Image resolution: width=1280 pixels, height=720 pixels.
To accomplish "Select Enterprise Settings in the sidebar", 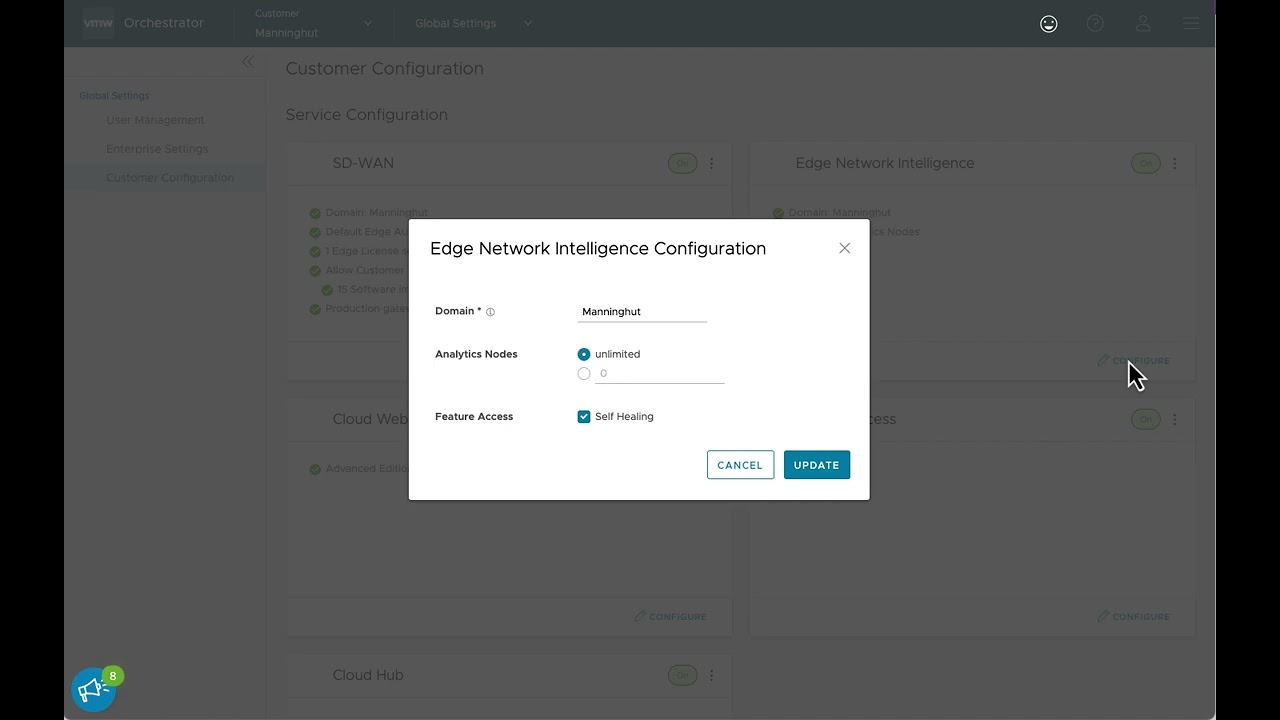I will 157,148.
